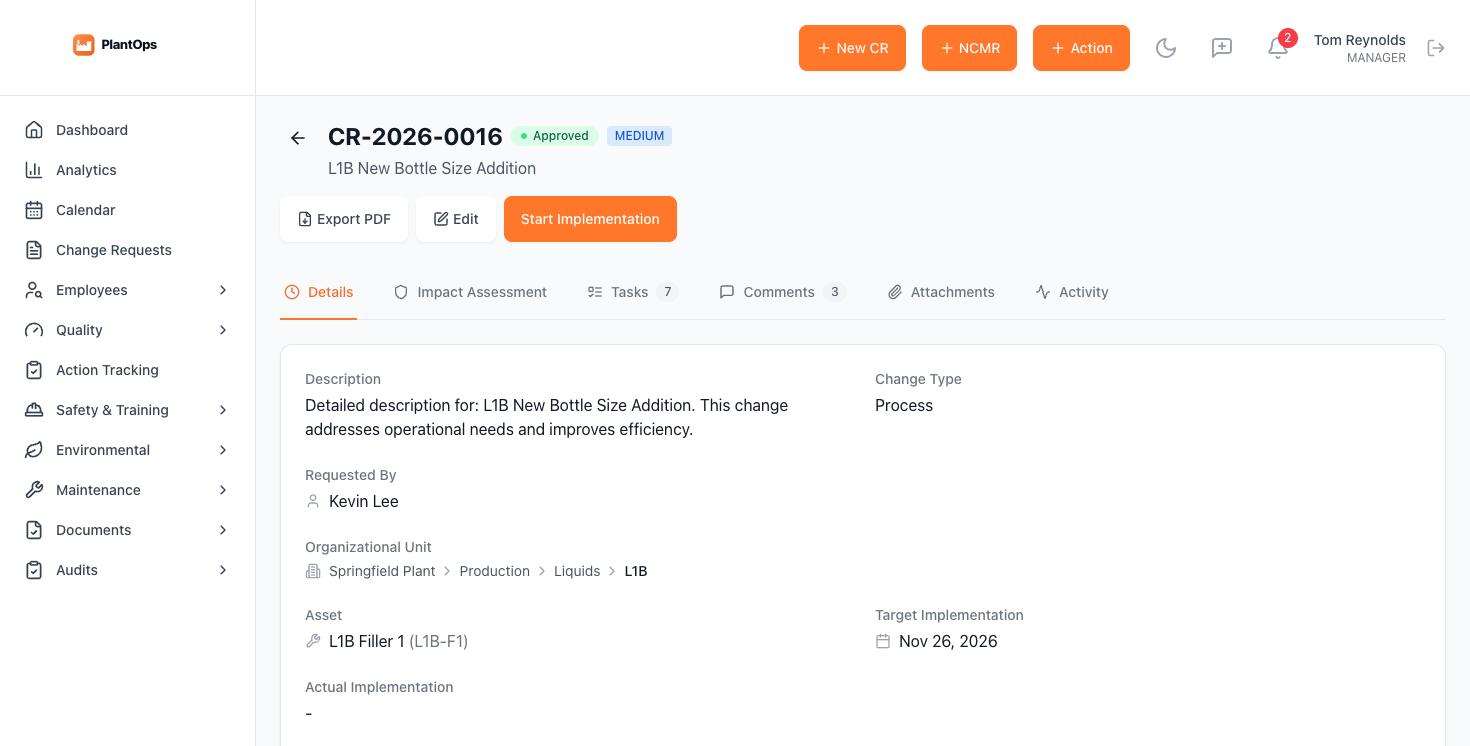Expand the Maintenance submenu chevron
1470x746 pixels.
click(223, 490)
